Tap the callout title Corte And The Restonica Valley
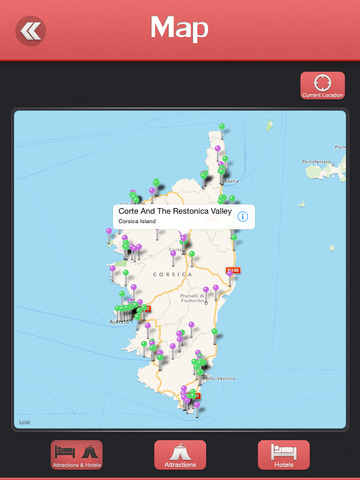 click(175, 211)
